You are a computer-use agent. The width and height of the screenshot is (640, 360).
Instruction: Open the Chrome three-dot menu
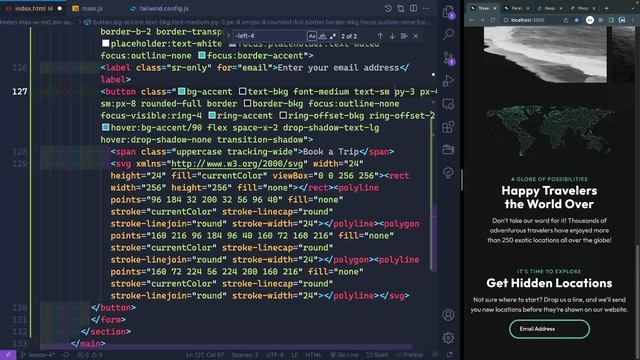coord(634,20)
